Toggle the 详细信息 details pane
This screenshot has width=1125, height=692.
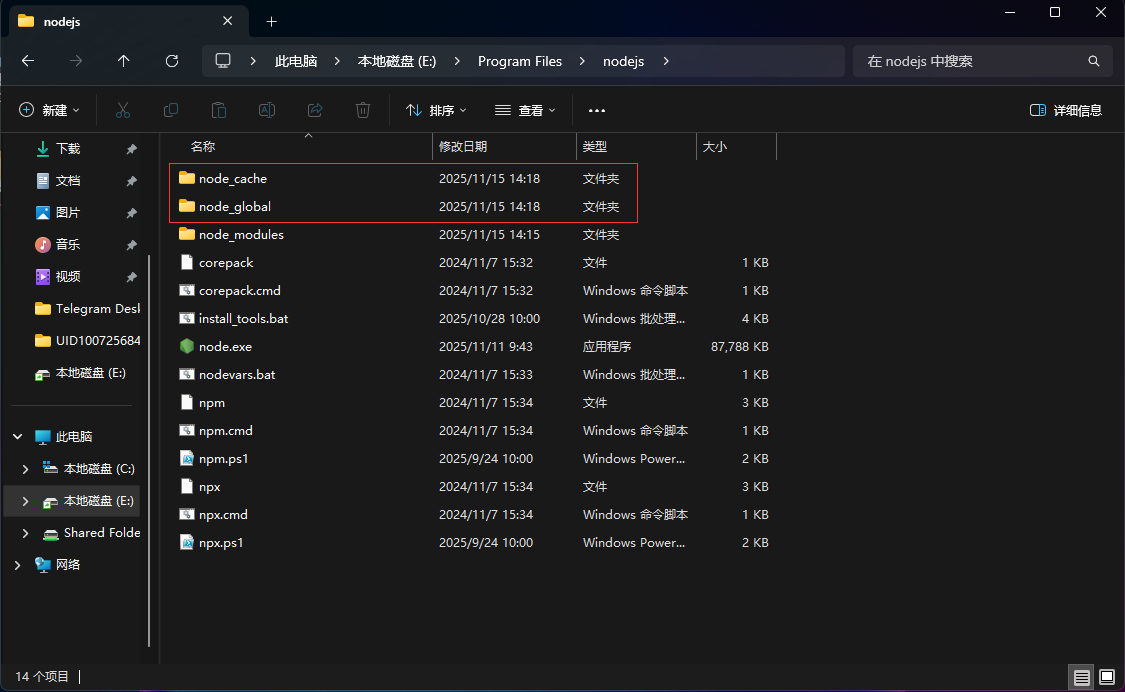[x=1066, y=110]
